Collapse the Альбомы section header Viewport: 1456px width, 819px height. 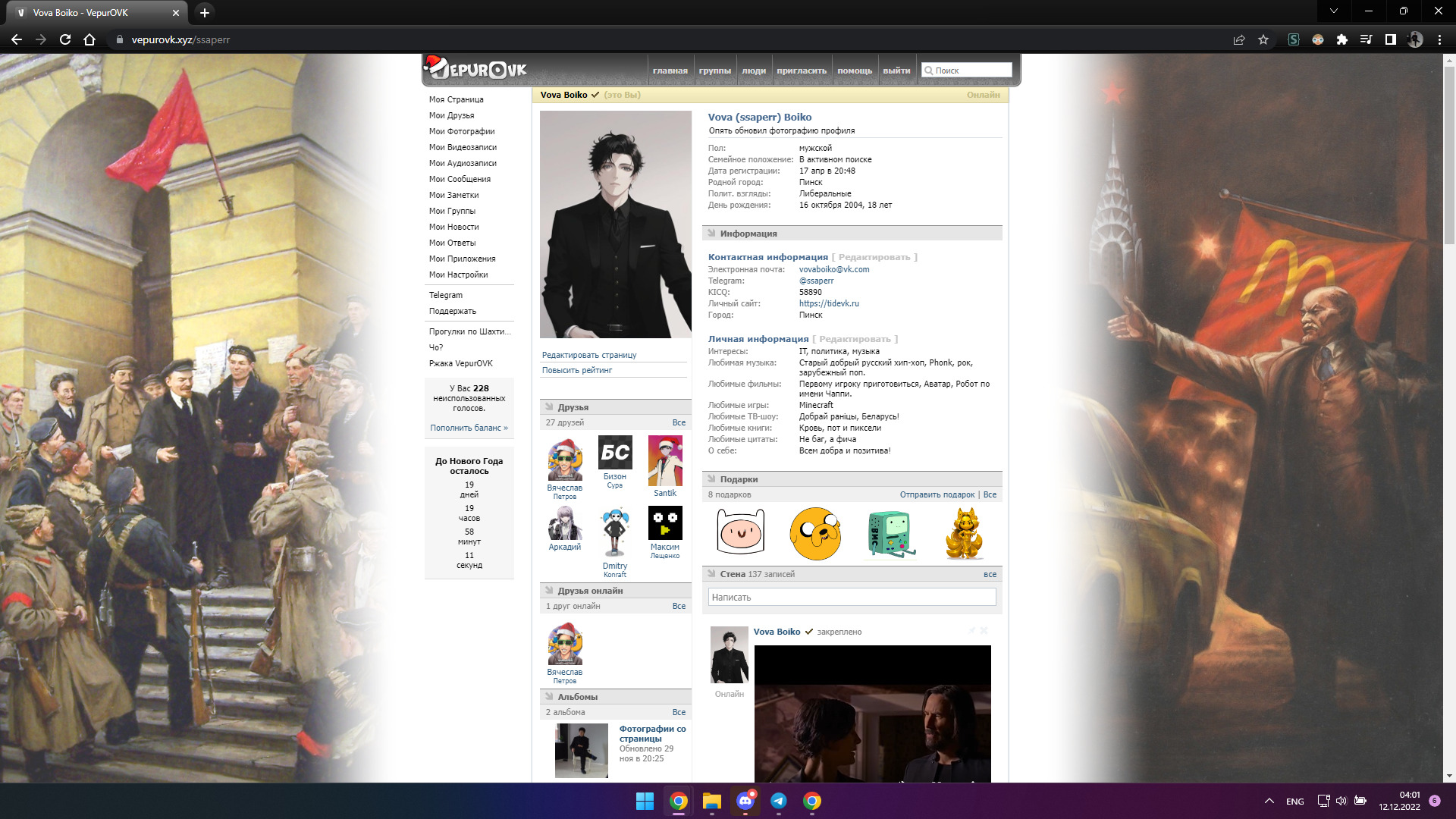click(615, 697)
